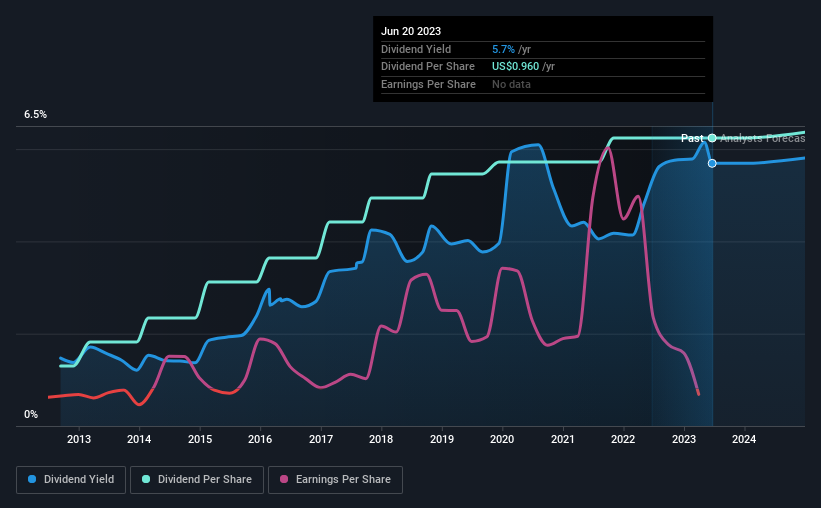Screen dimensions: 821x508
Task: Click the 2016 x-axis label
Action: point(260,439)
